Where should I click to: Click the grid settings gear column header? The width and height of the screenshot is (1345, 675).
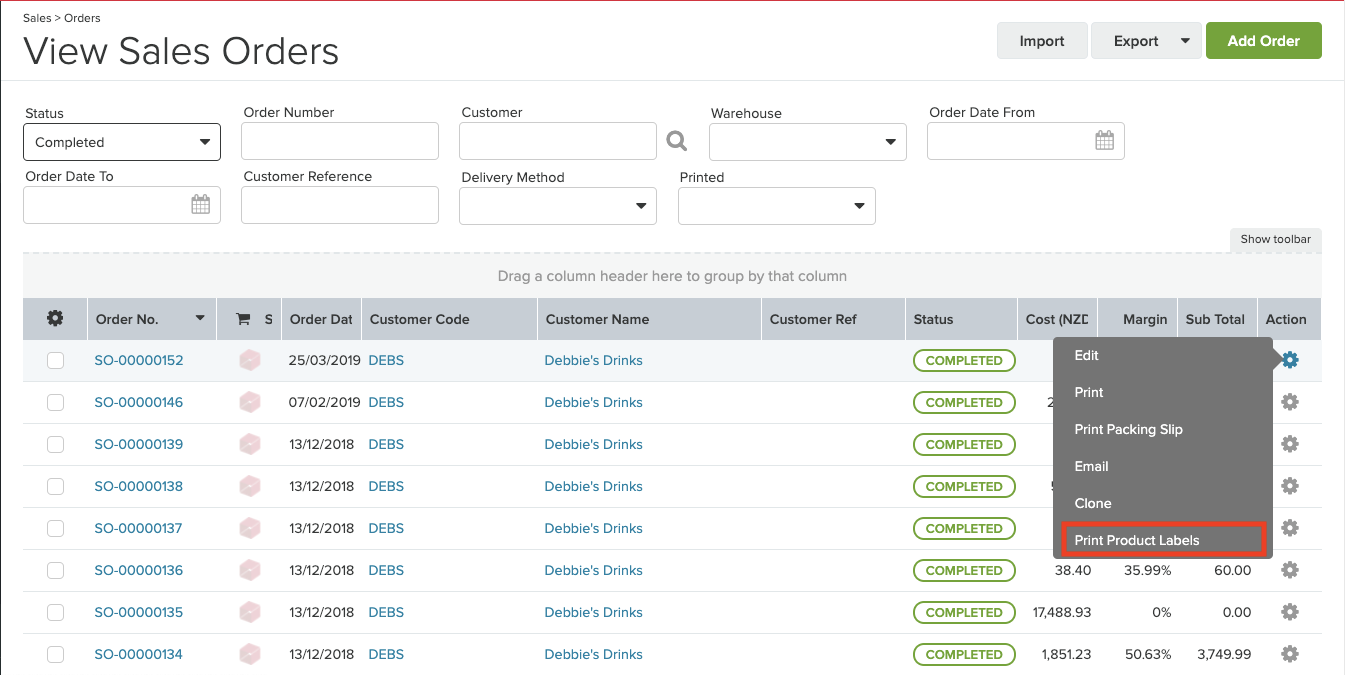[x=55, y=319]
